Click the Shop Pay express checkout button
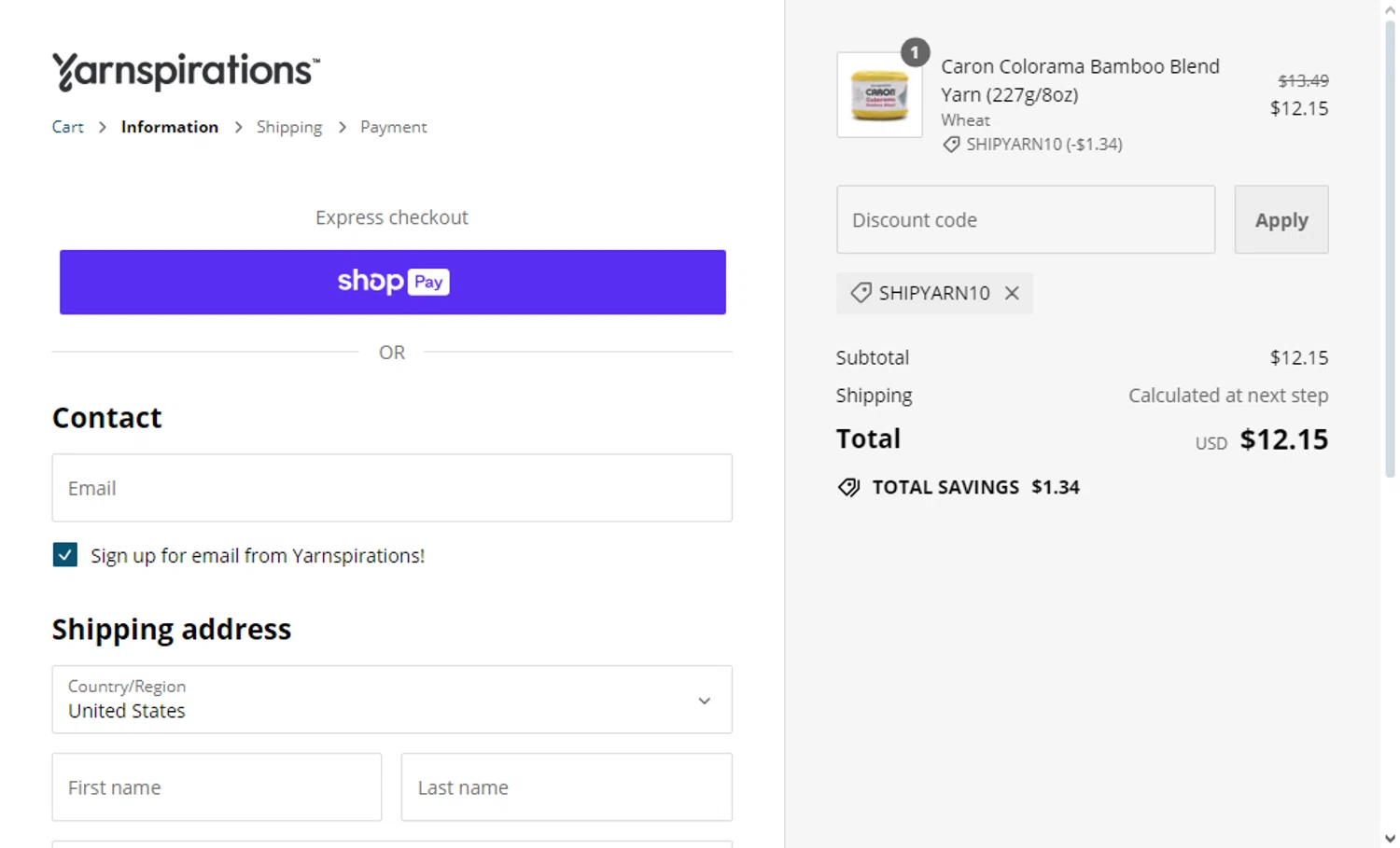Screen dimensions: 1400x848 click(x=392, y=282)
